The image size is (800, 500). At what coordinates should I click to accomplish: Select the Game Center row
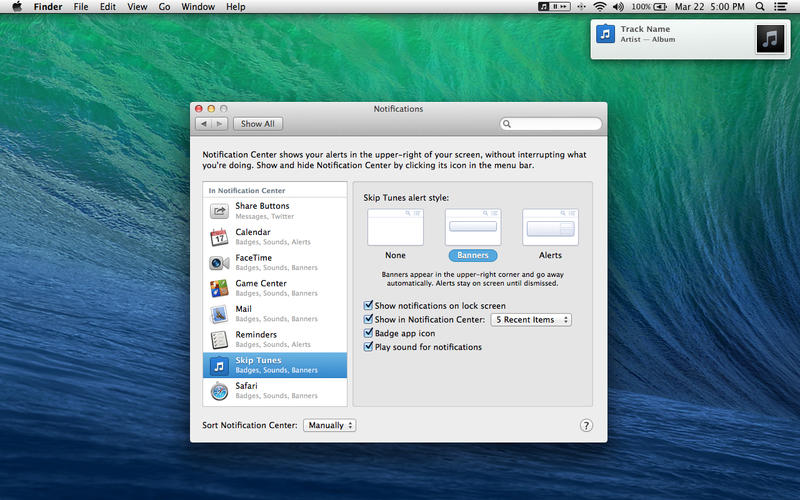(275, 288)
